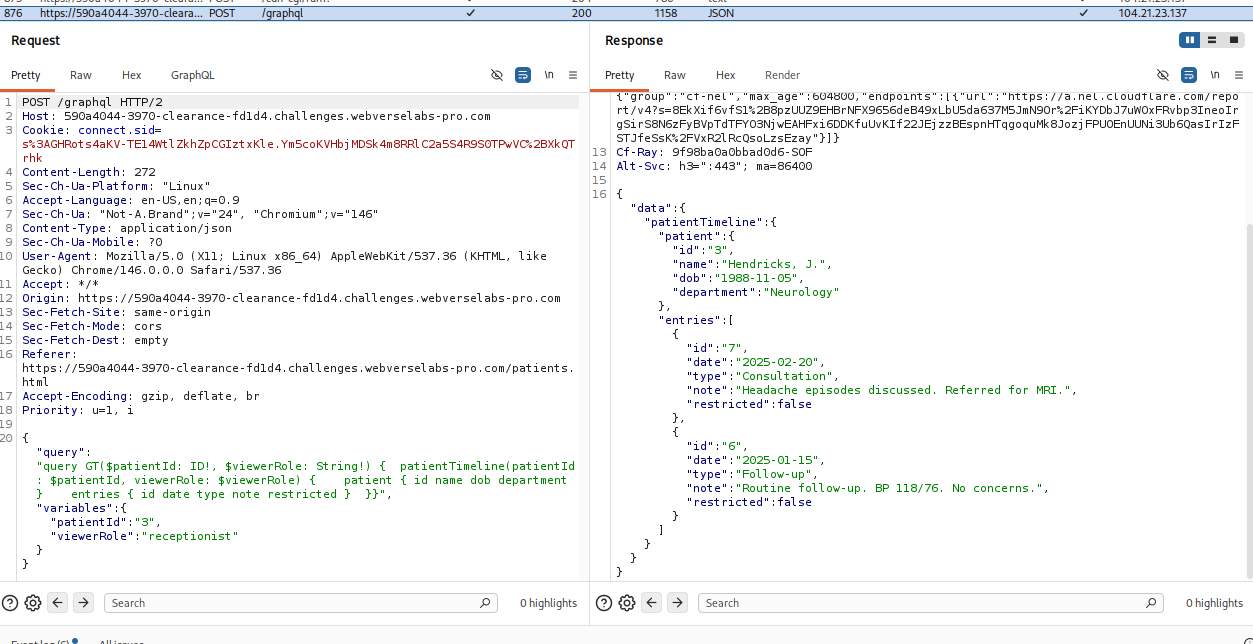Click the Response search input field
1253x644 pixels.
[930, 603]
